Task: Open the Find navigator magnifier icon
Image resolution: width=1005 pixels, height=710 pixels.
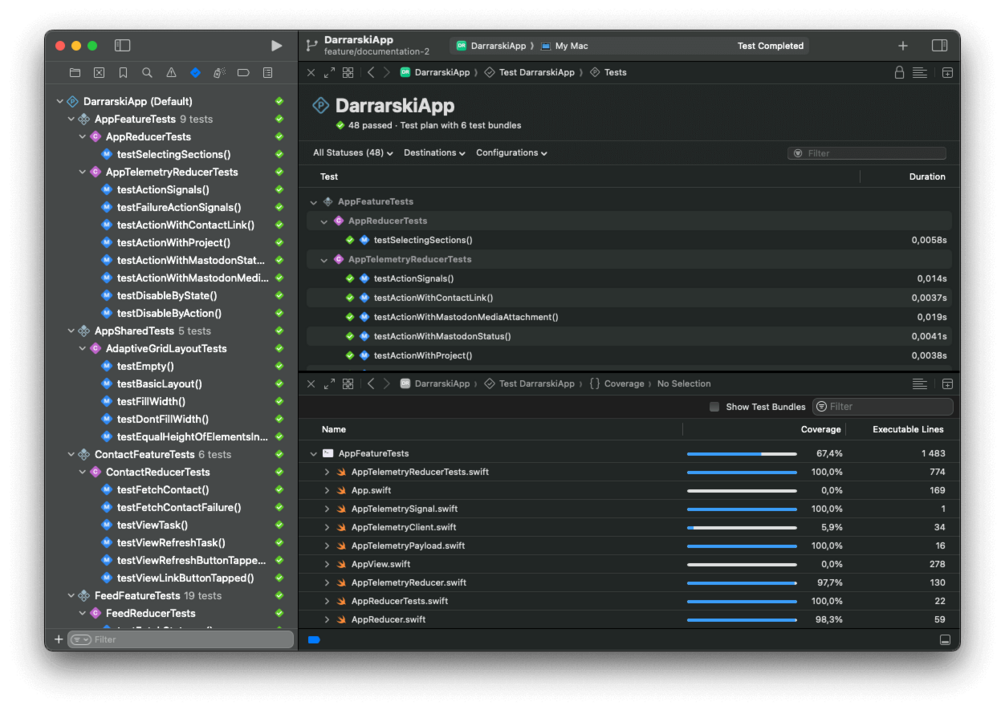Action: (147, 72)
